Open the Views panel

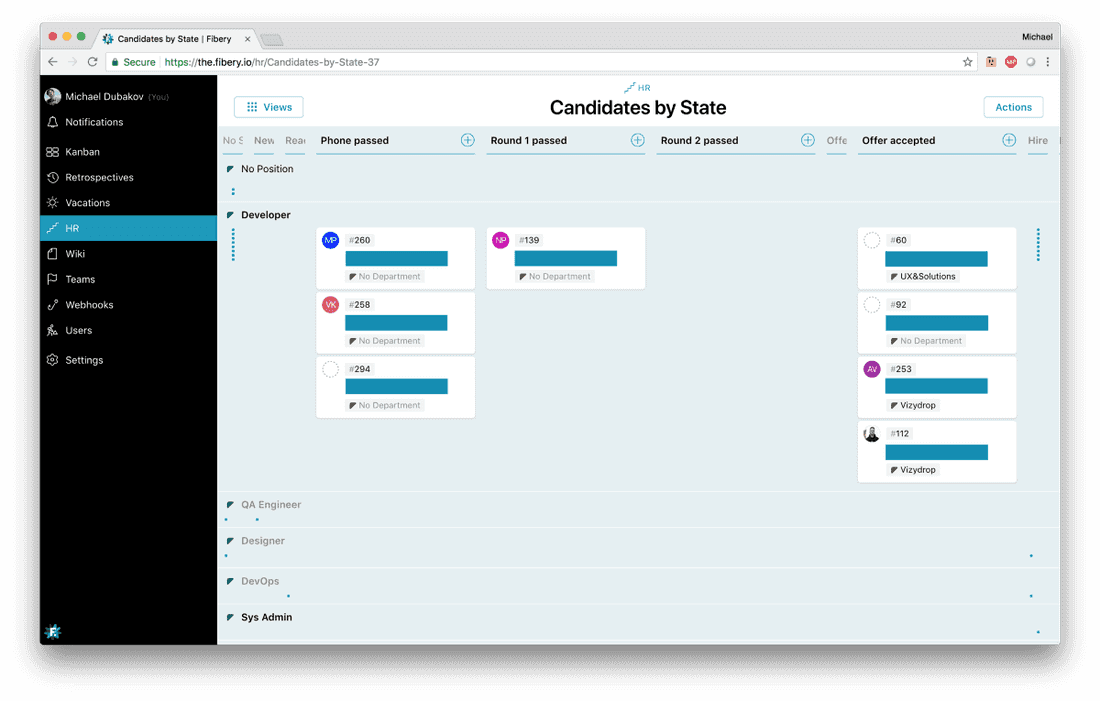pyautogui.click(x=268, y=107)
